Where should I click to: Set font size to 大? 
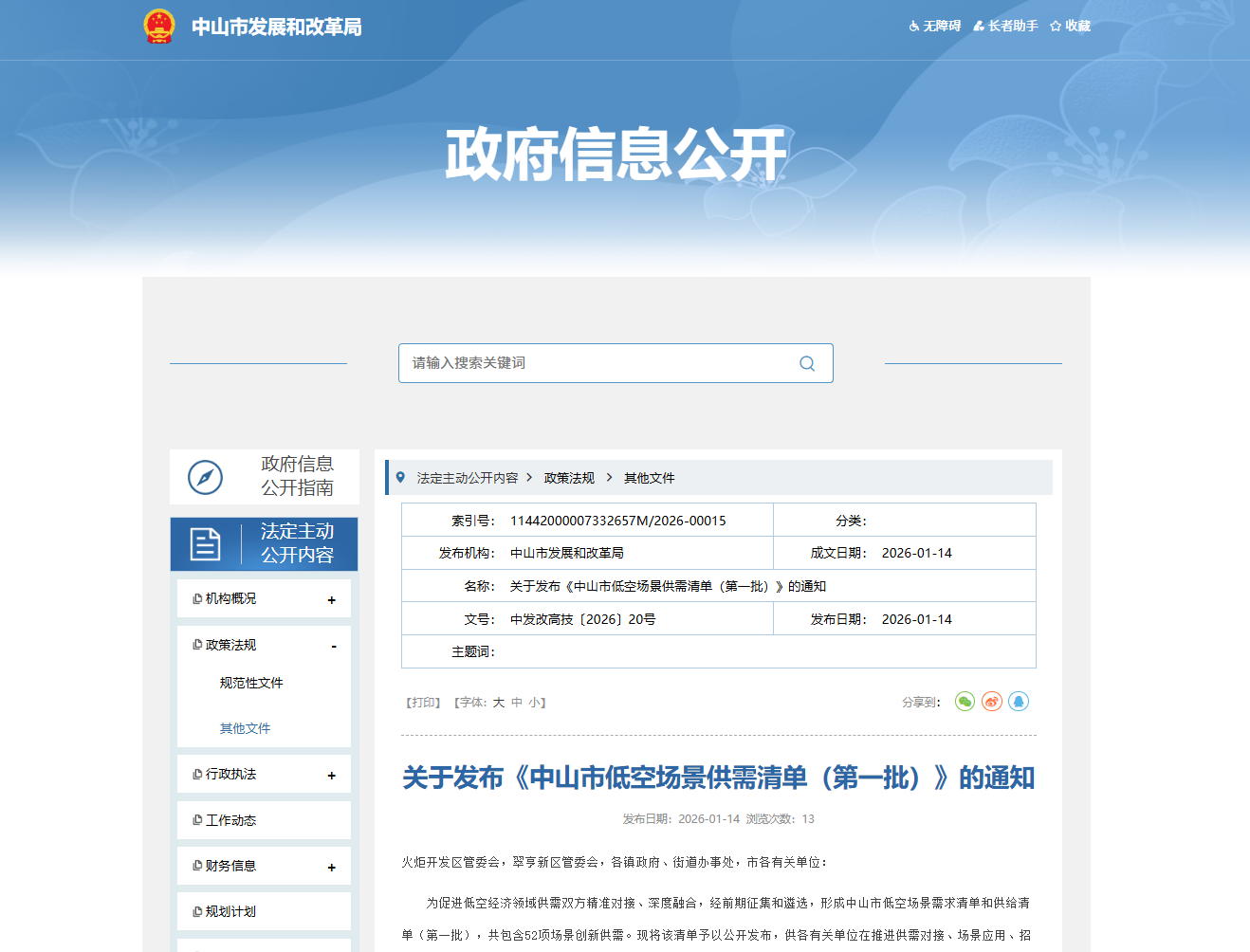[498, 703]
